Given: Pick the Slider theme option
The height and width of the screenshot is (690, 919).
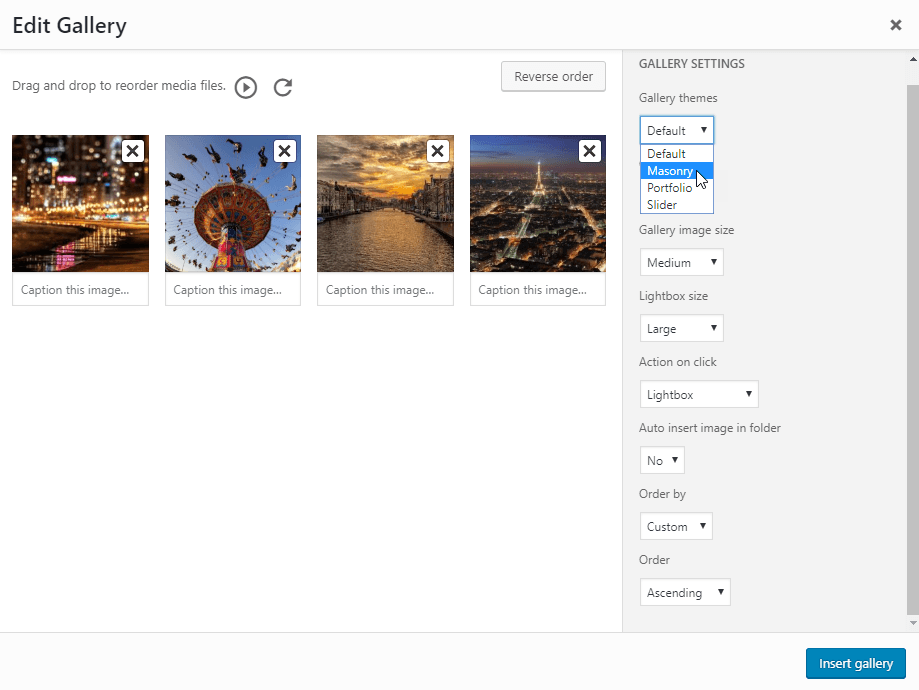Looking at the screenshot, I should pos(662,205).
